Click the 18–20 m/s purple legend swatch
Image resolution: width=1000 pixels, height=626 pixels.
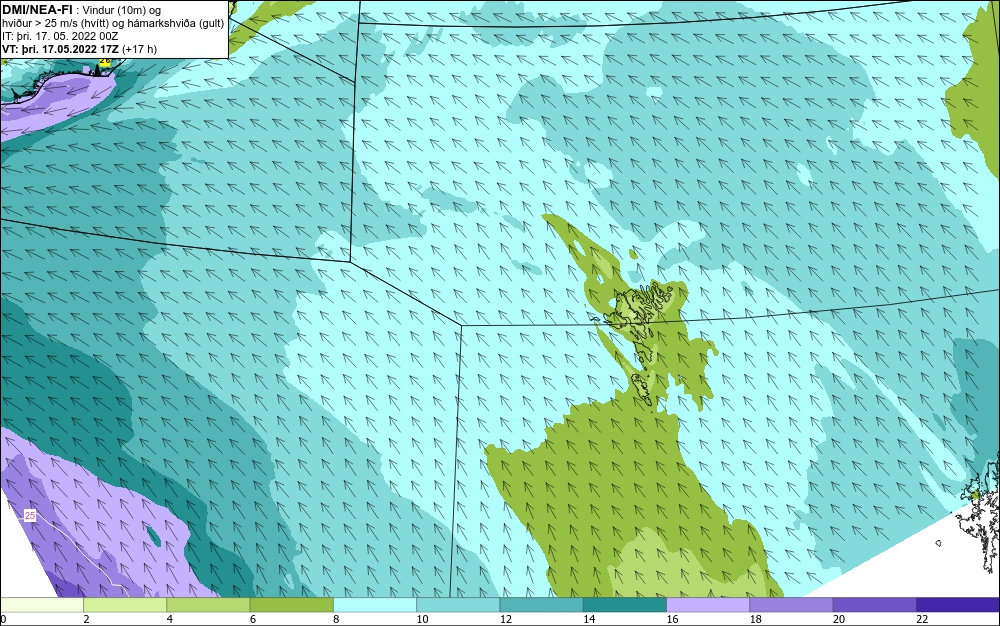791,605
